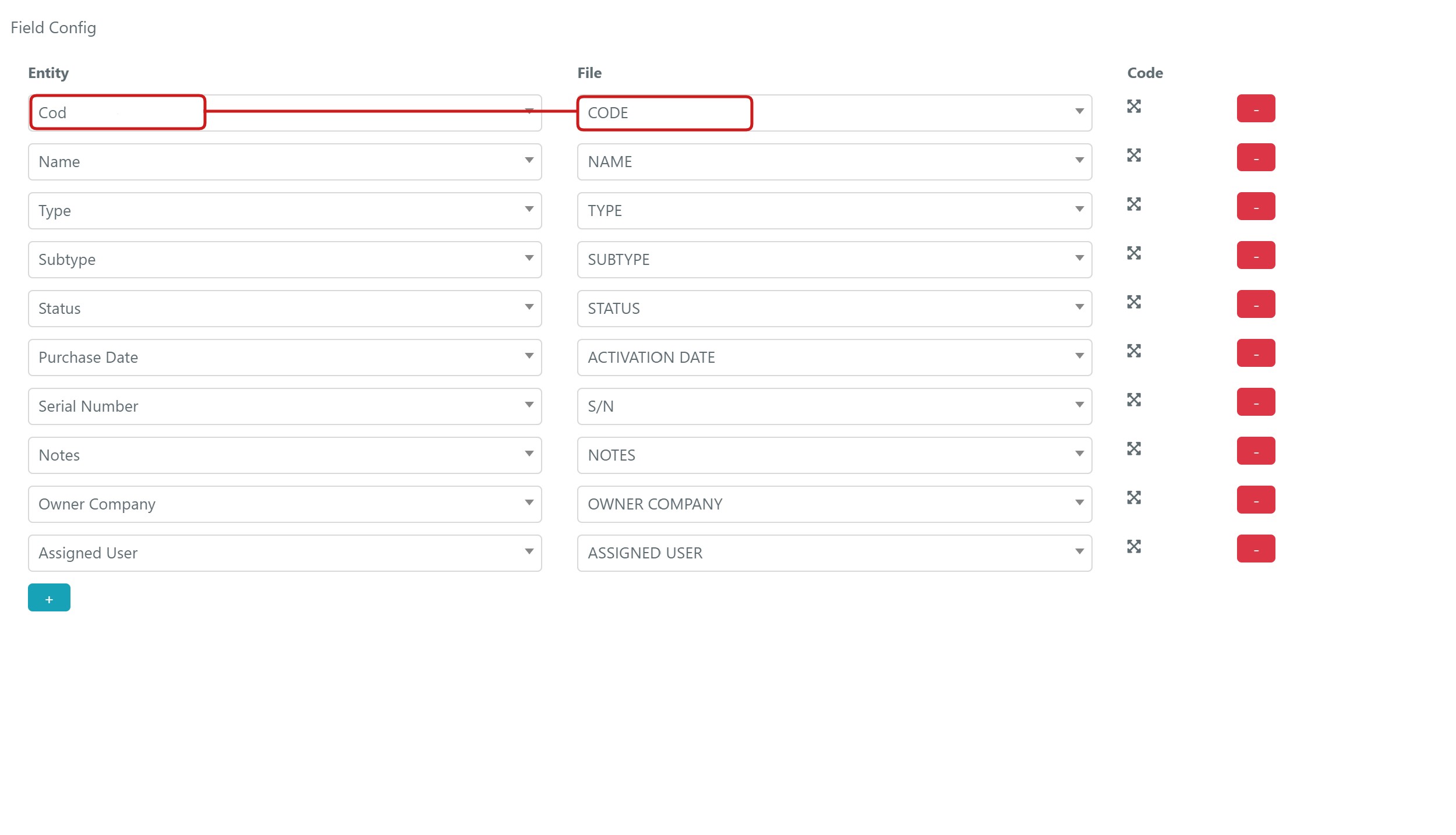Click the code expand icon in the NAME row
The width and height of the screenshot is (1456, 835).
click(x=1133, y=155)
